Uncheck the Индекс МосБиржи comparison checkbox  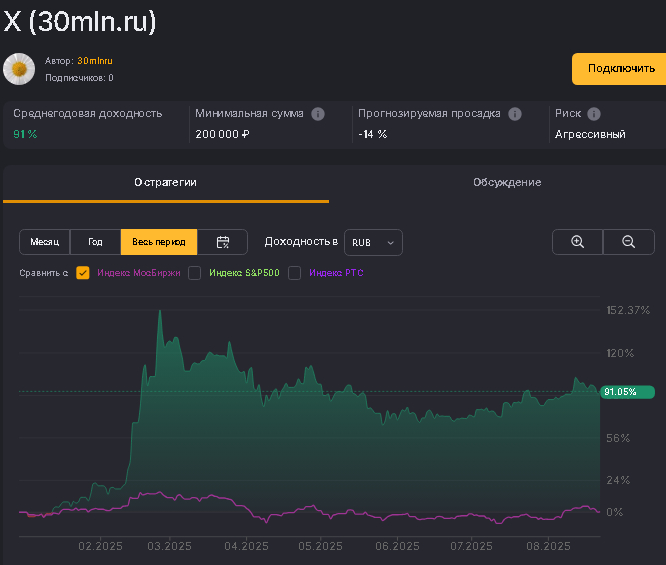(83, 272)
